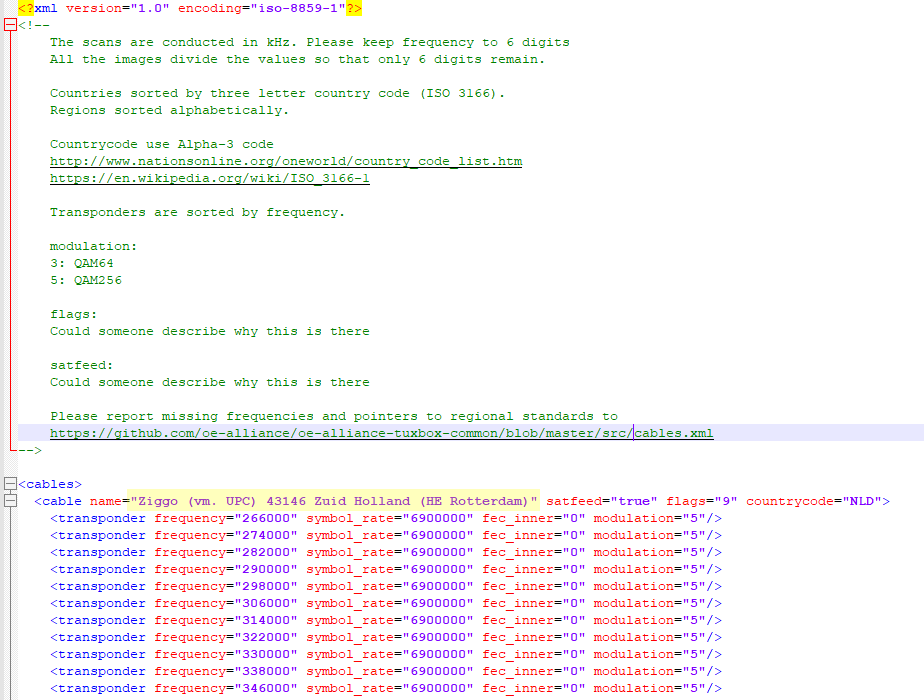Click modulation="5" on the 274000 transponder line
The height and width of the screenshot is (700, 924).
coord(649,536)
